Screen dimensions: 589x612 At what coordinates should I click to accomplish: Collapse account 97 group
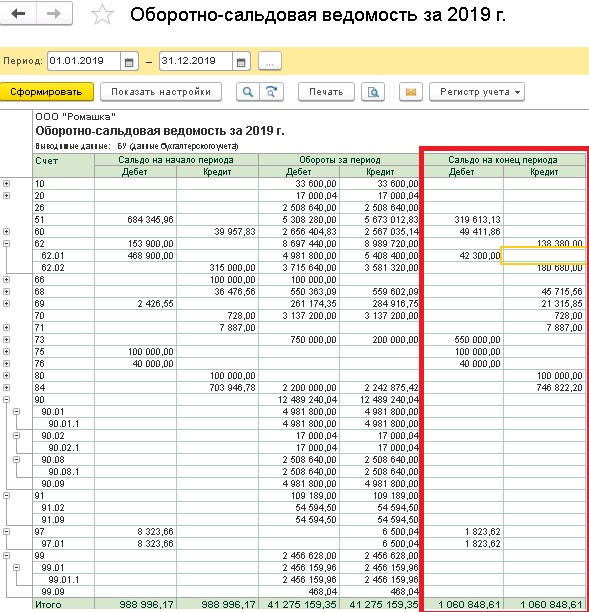pyautogui.click(x=6, y=532)
